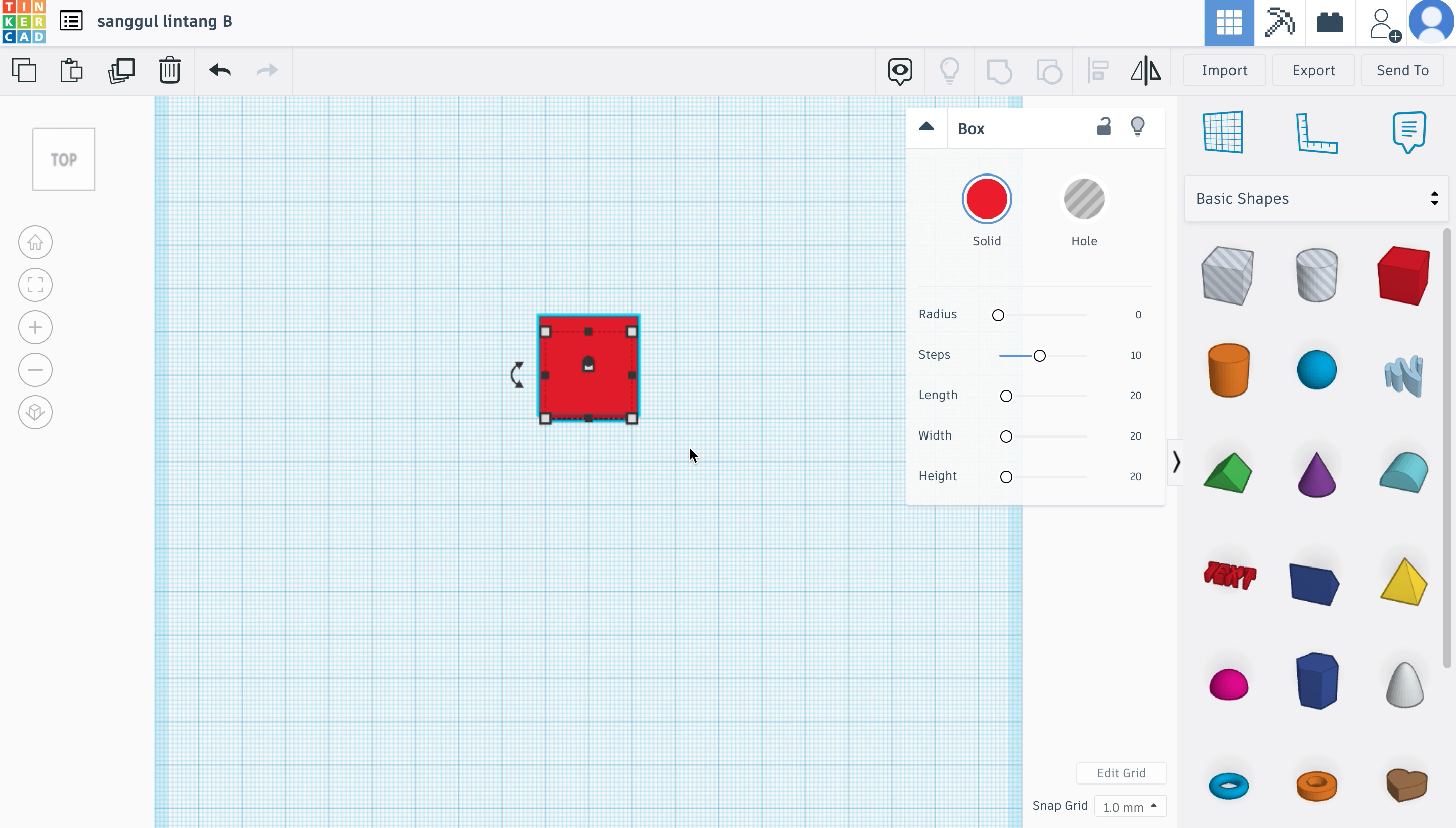This screenshot has height=828, width=1456.
Task: Expand the Basic Shapes dropdown menu
Action: click(1316, 198)
